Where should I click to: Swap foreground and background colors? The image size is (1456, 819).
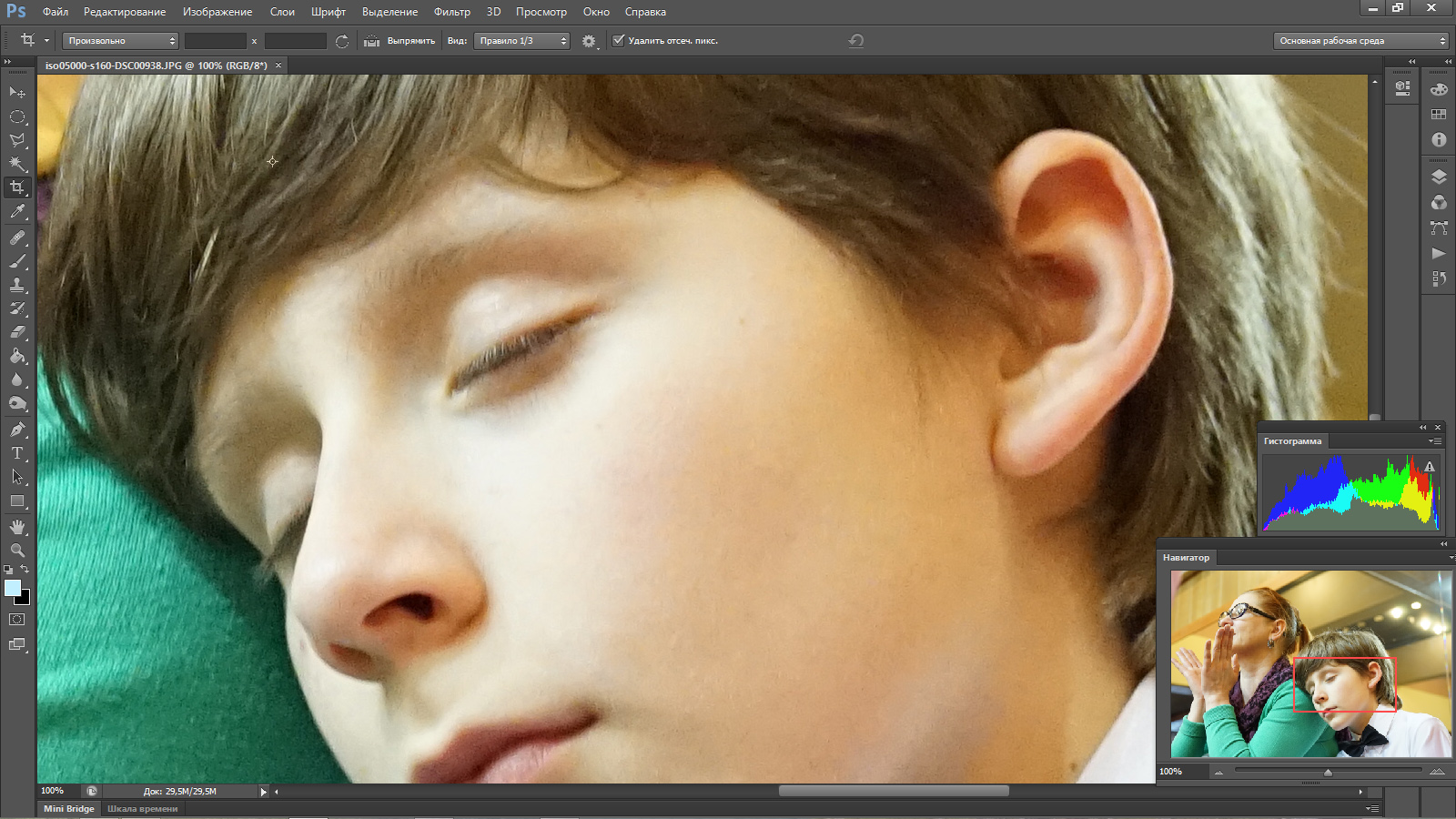click(25, 570)
